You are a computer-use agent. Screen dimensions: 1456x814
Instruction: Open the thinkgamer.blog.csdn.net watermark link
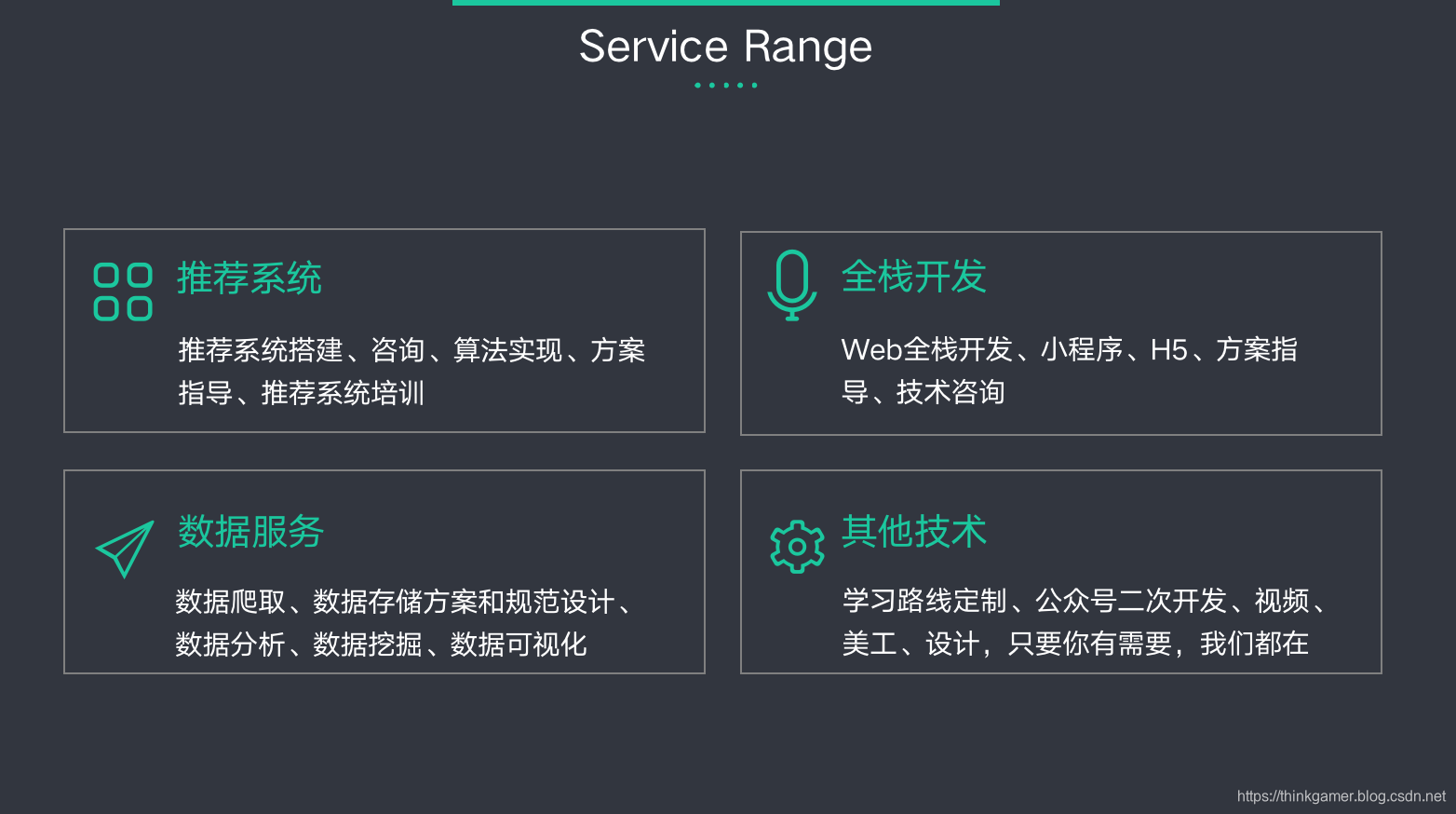coord(1341,796)
